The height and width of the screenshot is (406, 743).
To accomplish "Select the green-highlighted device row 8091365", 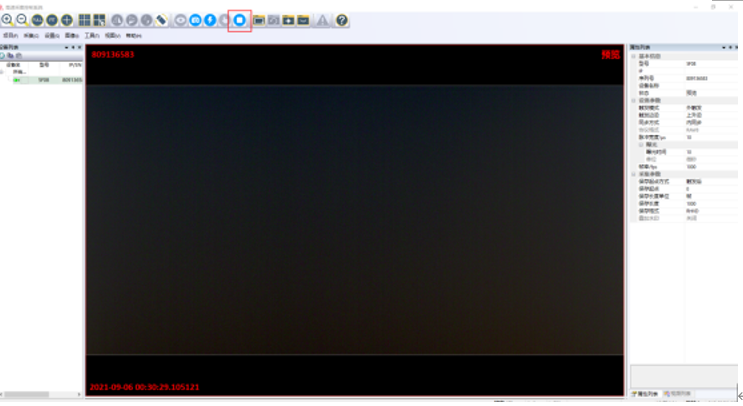I will pyautogui.click(x=47, y=80).
